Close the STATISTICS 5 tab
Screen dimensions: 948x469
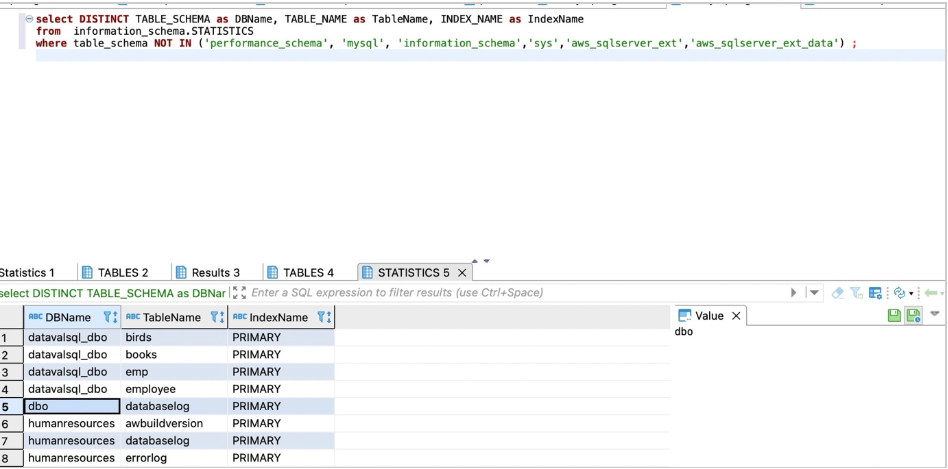click(x=462, y=273)
